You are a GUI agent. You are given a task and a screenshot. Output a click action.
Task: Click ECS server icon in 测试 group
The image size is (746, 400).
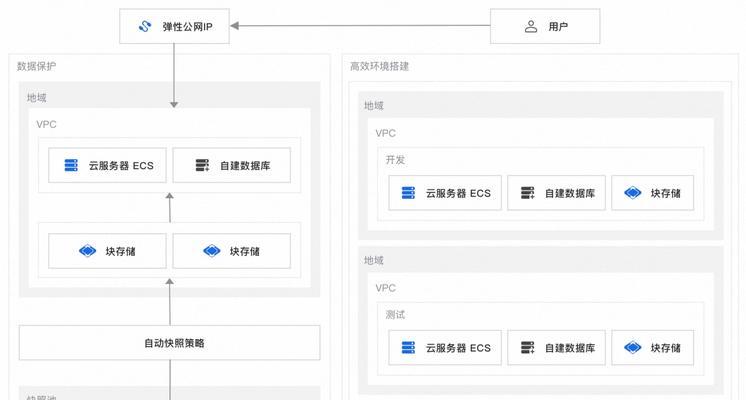408,347
